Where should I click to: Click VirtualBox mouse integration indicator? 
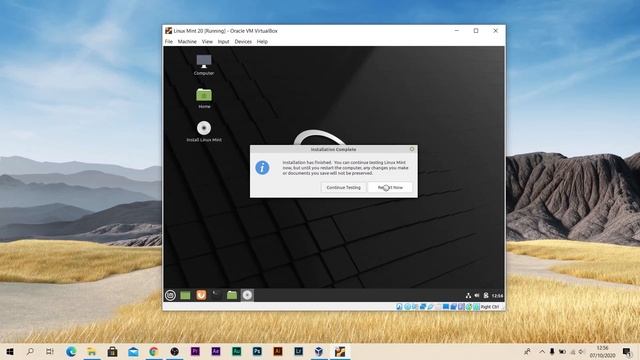coord(469,307)
